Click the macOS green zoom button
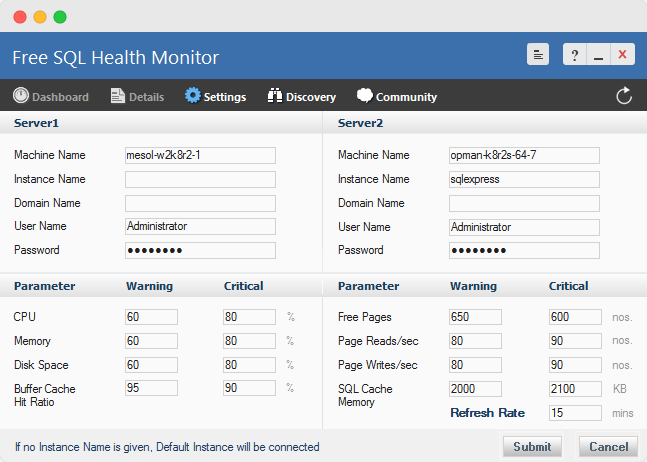Viewport: 647px width, 462px height. pyautogui.click(x=60, y=17)
